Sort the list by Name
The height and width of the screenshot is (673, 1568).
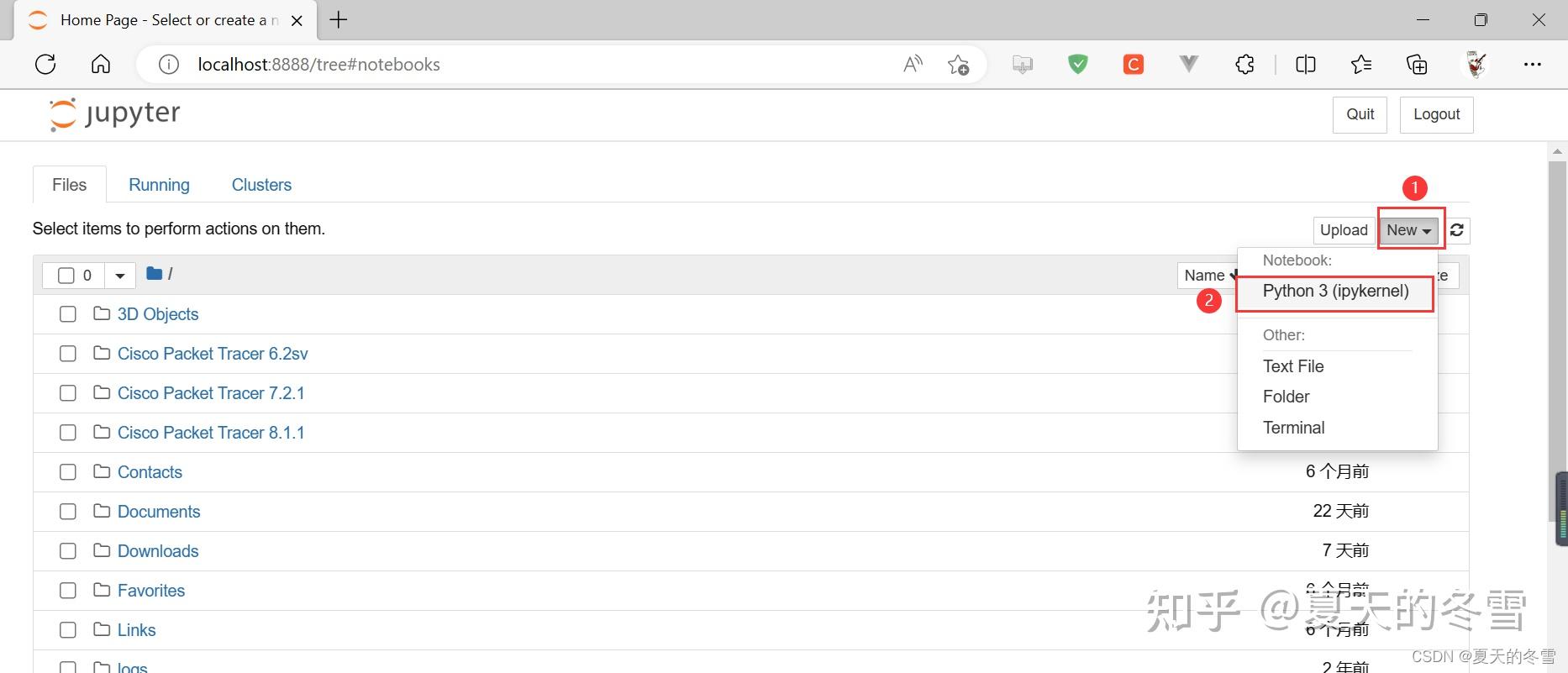(x=1208, y=276)
